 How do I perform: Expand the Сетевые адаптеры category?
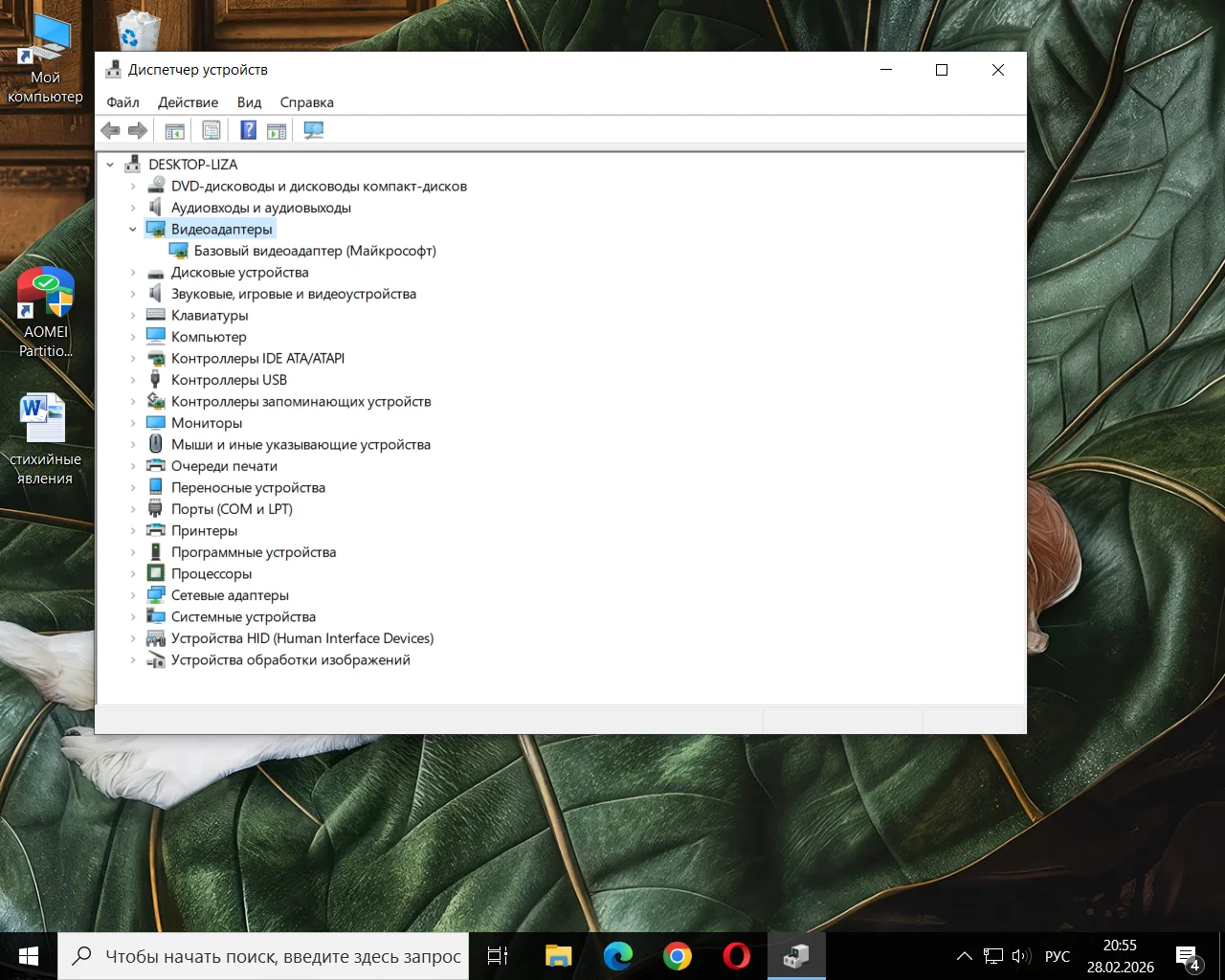point(133,595)
